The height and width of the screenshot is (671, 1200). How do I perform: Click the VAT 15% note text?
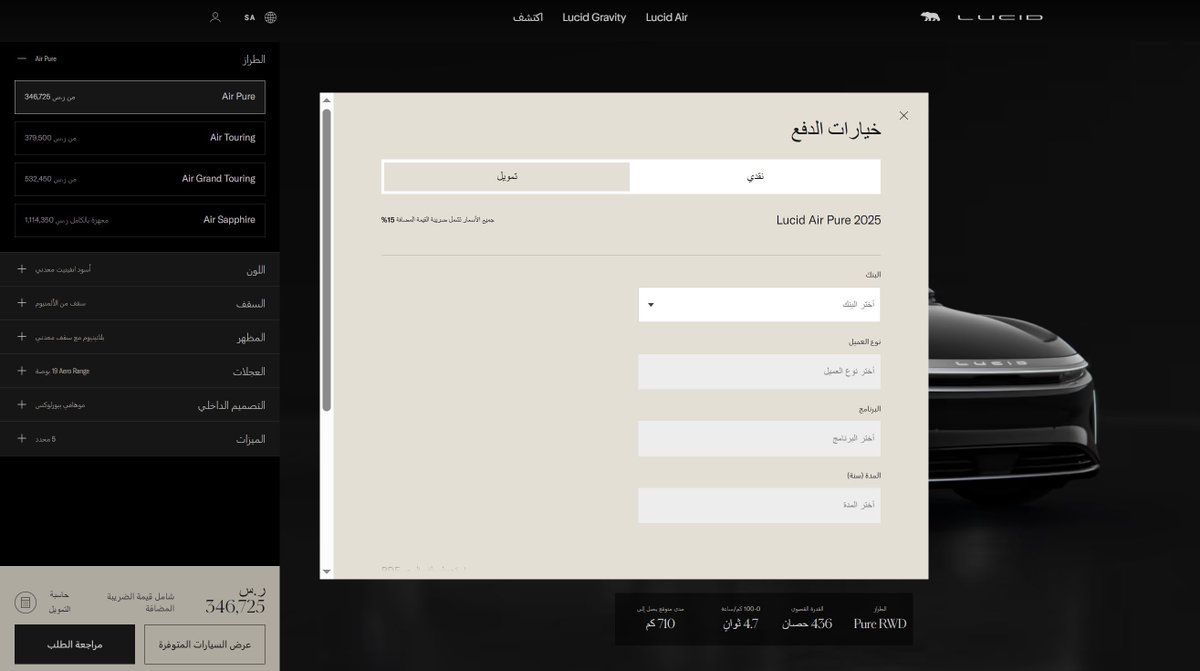click(x=438, y=219)
